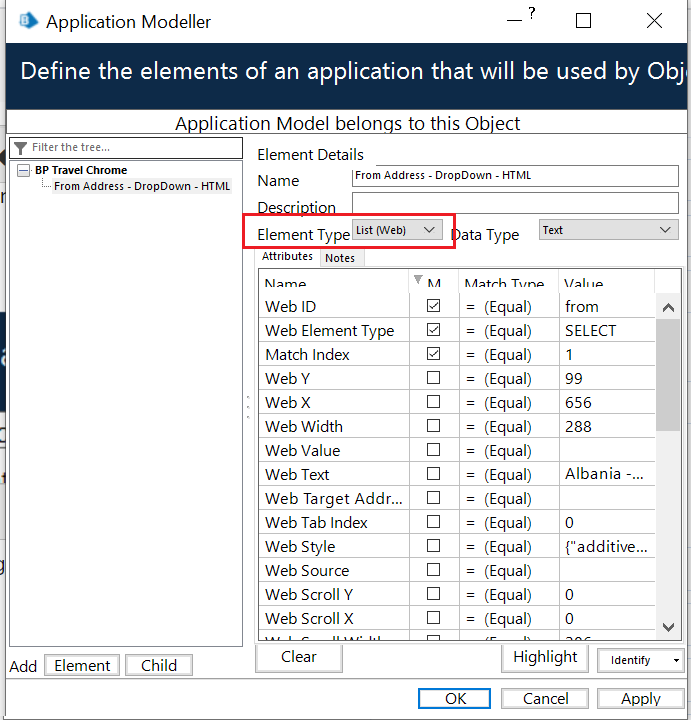Click the Web Y value '99'
691x720 pixels.
[x=574, y=378]
